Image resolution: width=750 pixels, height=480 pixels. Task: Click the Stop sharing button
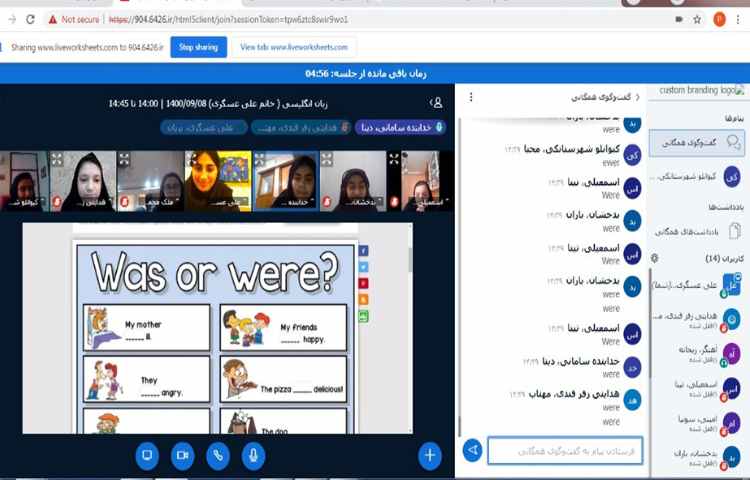198,47
